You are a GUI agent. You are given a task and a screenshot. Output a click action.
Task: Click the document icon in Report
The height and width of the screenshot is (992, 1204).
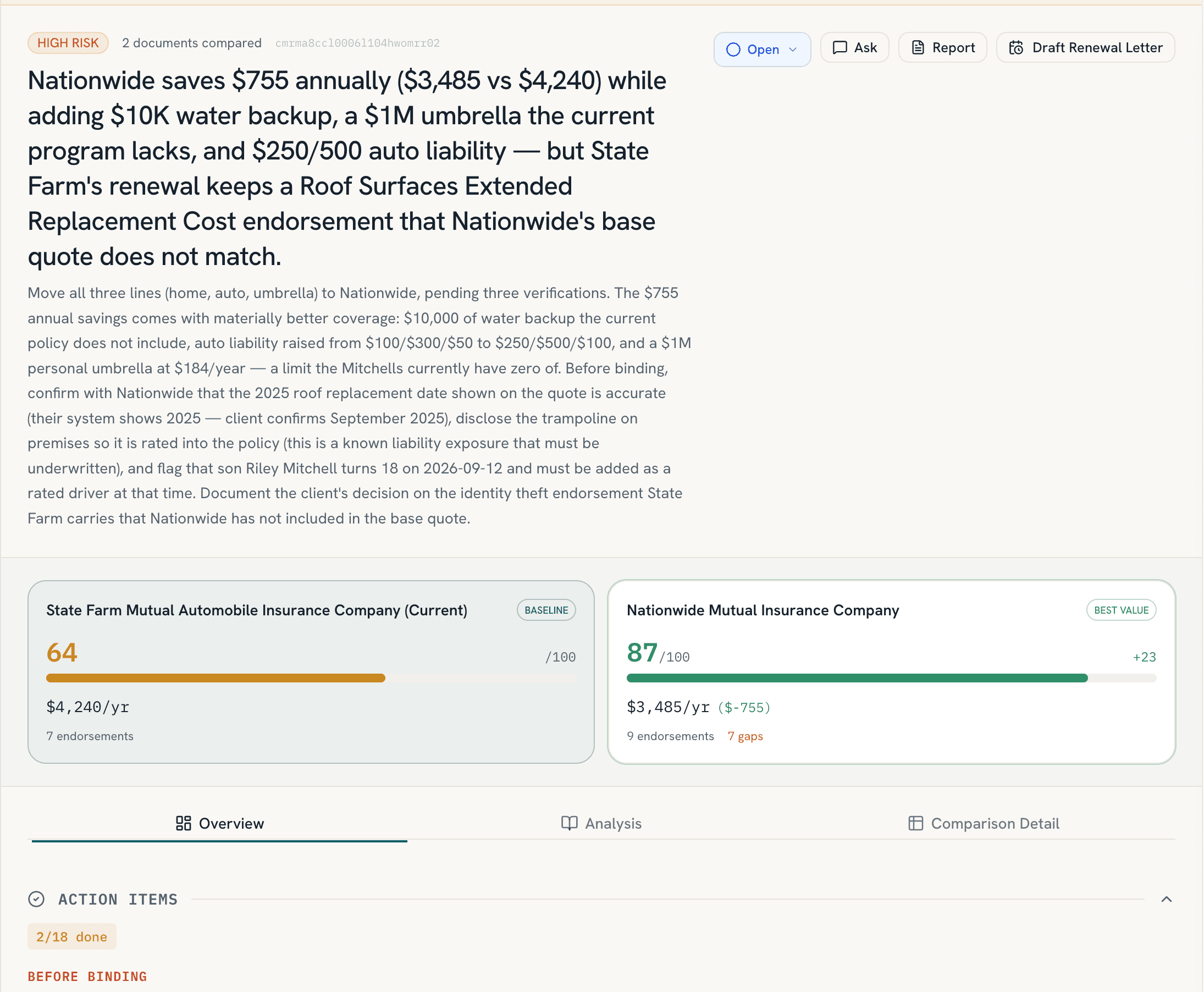pos(918,47)
